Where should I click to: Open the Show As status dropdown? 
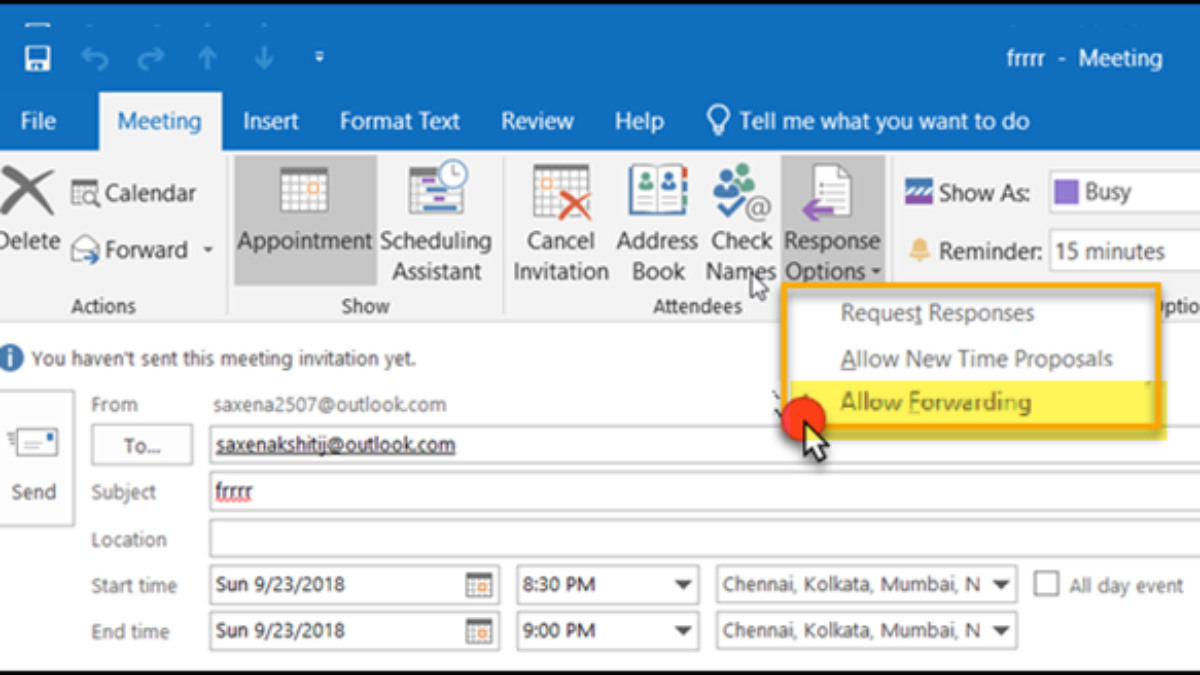(1125, 192)
